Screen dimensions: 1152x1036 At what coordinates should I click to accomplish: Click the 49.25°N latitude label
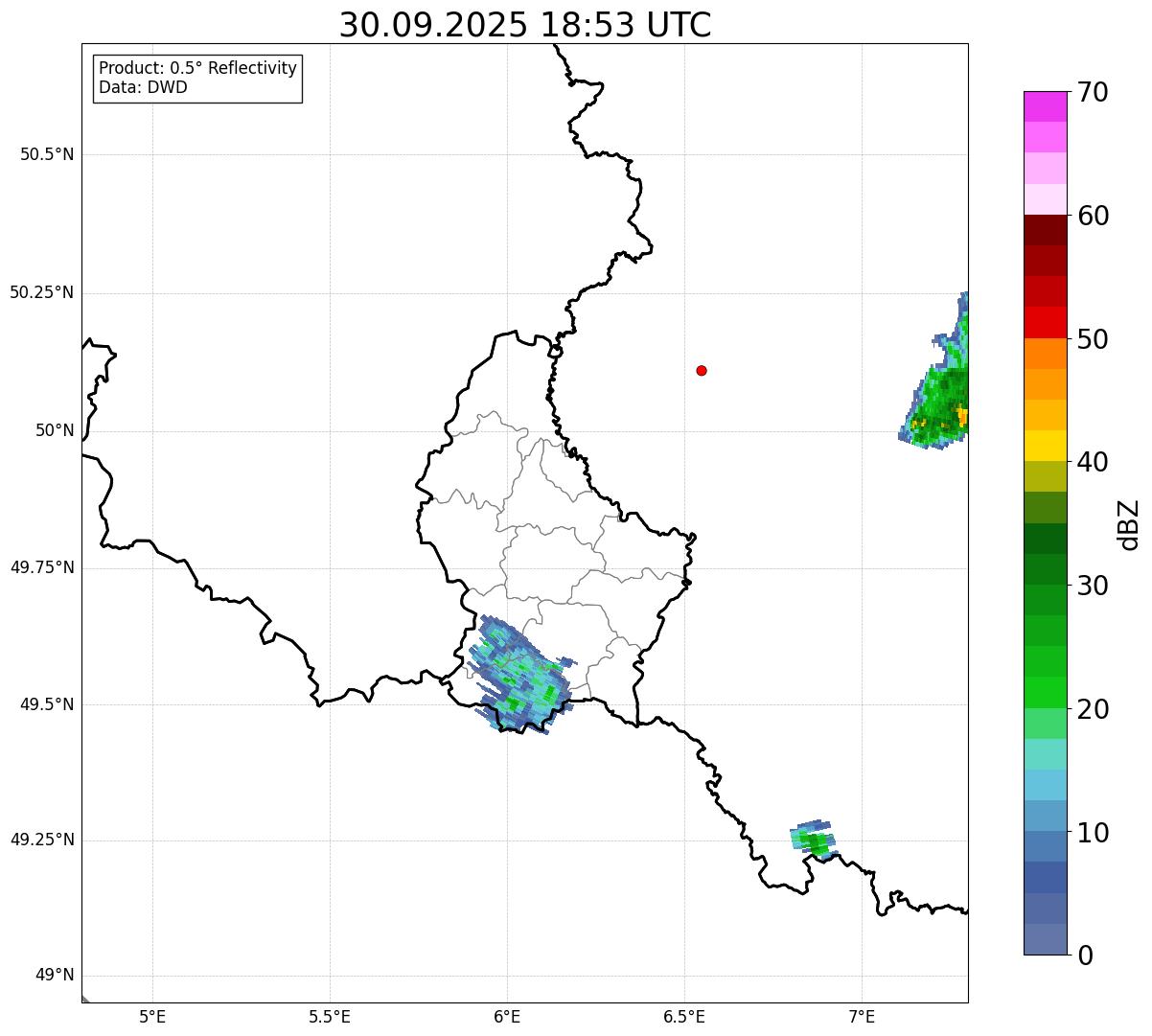click(x=42, y=840)
